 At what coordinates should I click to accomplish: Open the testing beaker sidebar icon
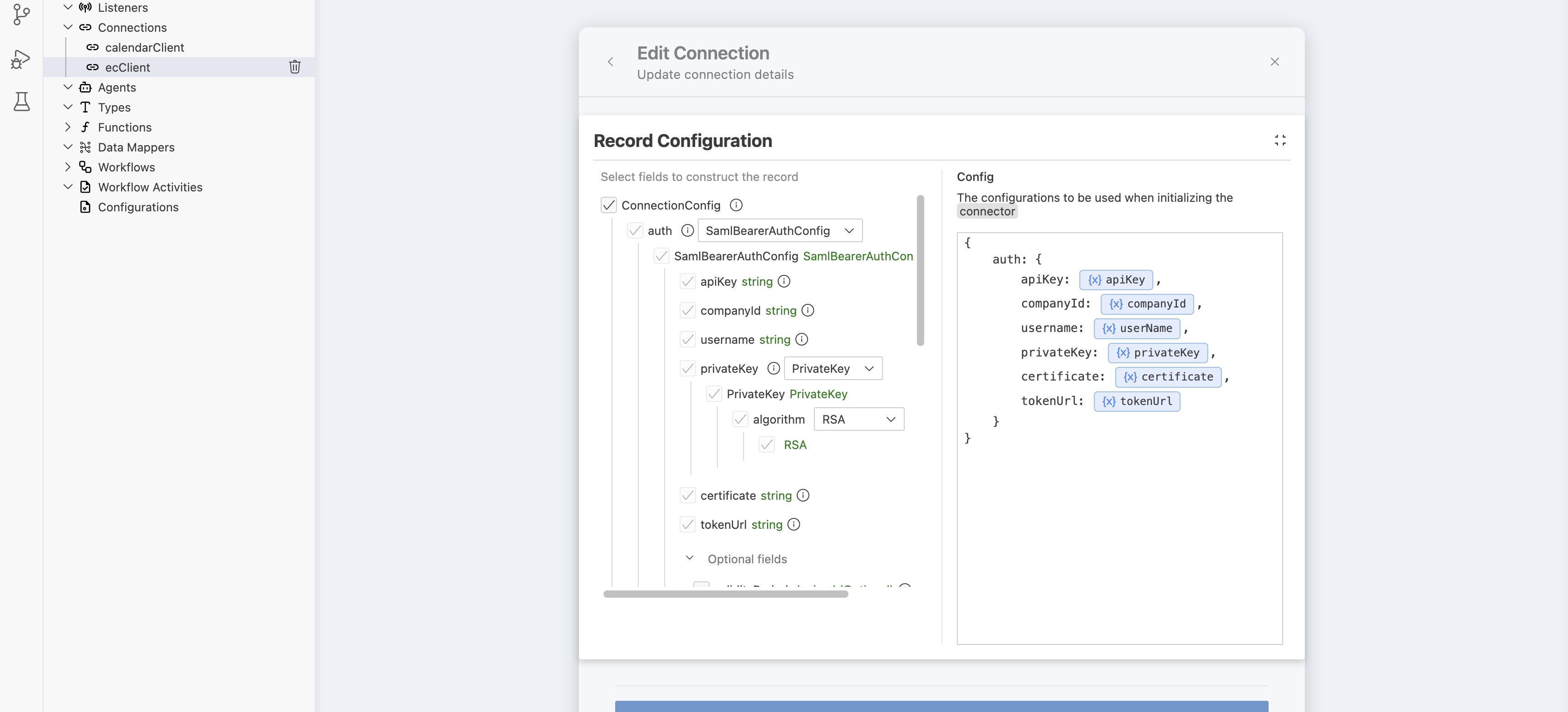coord(21,101)
